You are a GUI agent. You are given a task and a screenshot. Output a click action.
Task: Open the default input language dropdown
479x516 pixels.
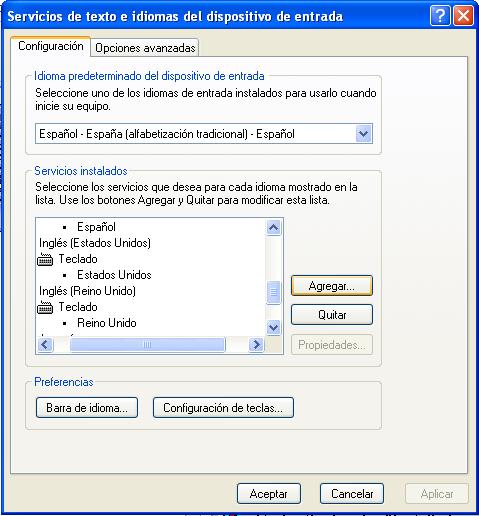364,134
